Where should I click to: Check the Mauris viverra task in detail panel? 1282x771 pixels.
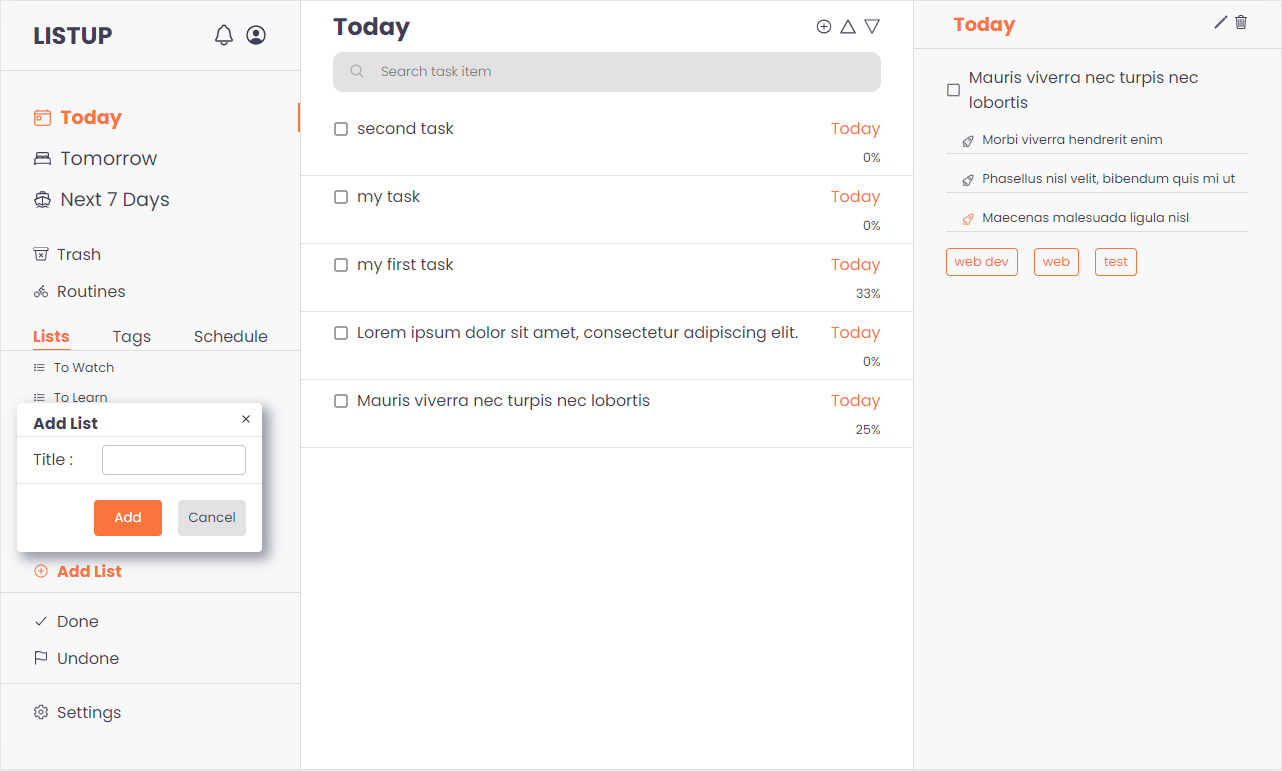(x=952, y=90)
